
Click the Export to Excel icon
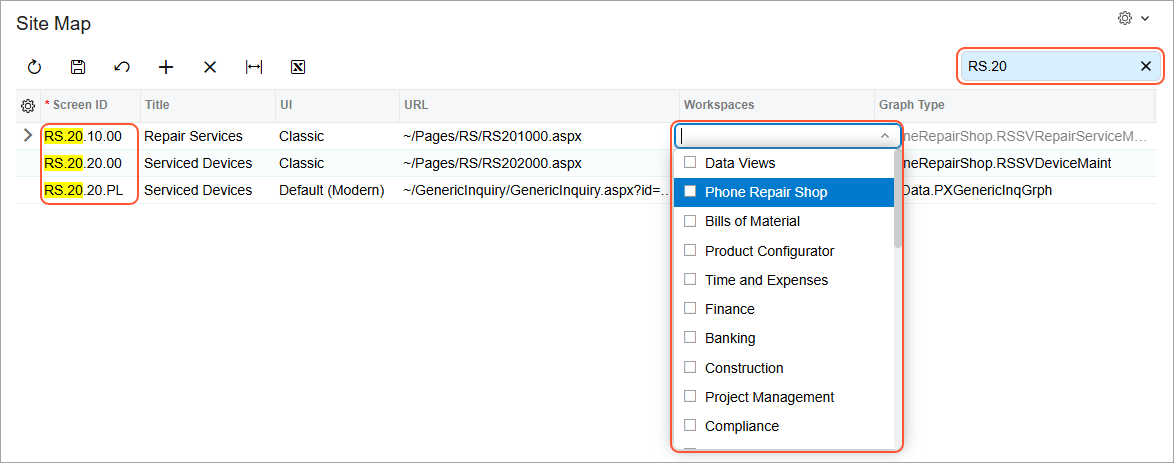pyautogui.click(x=297, y=67)
